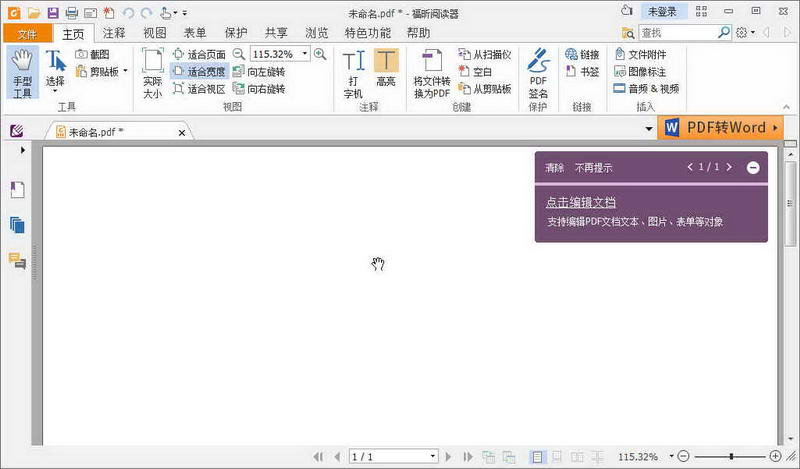Screen dimensions: 800x469
Task: Open the Clipboard (剪贴板) dropdown
Action: point(126,71)
